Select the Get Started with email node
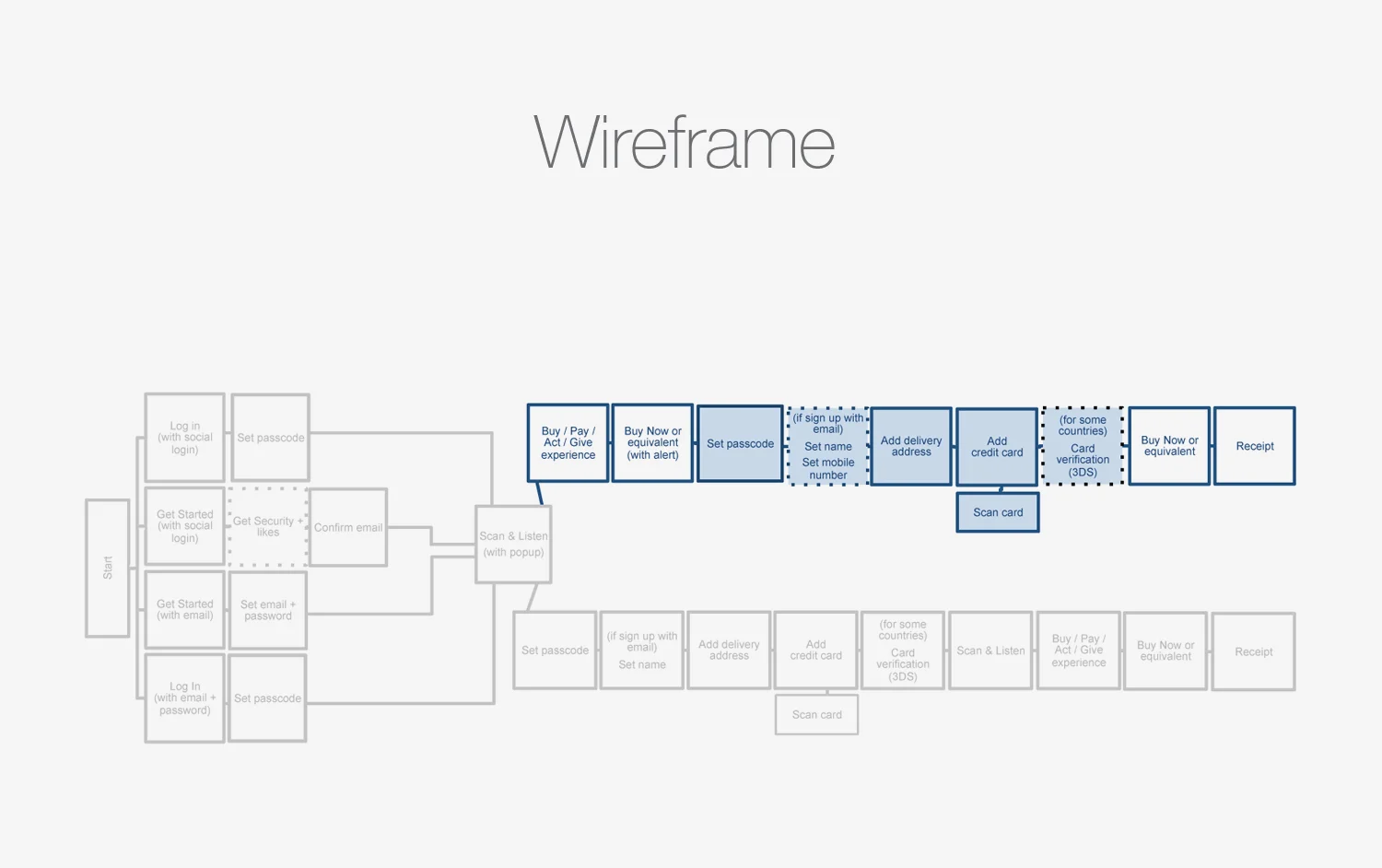This screenshot has width=1382, height=868. pyautogui.click(x=183, y=609)
